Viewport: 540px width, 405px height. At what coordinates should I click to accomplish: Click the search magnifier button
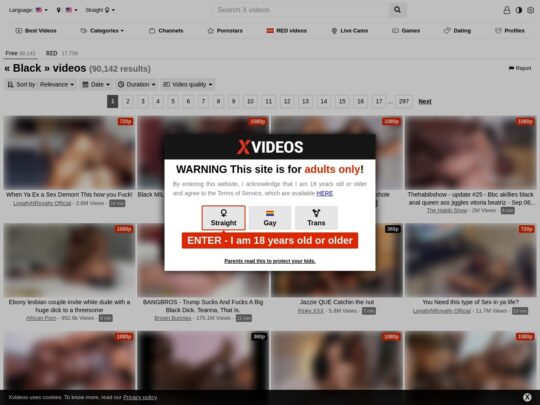[x=397, y=10]
